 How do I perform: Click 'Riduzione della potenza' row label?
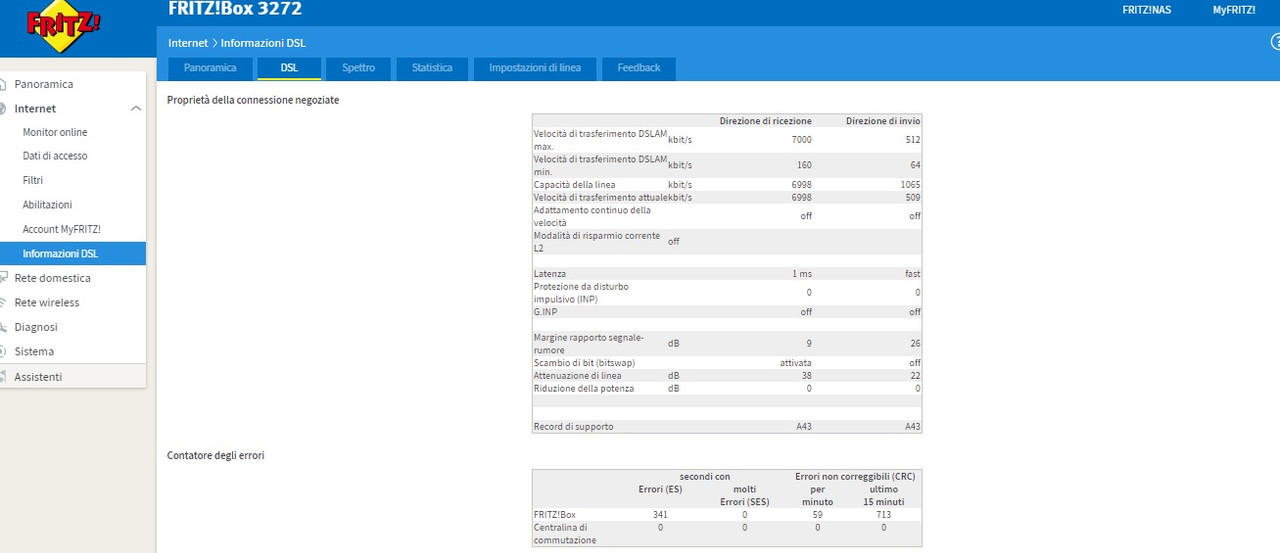tap(584, 388)
